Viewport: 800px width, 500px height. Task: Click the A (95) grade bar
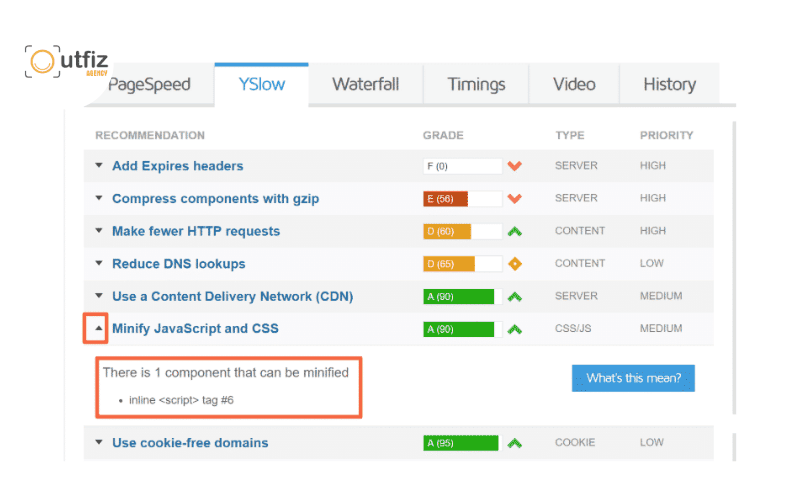pos(463,443)
